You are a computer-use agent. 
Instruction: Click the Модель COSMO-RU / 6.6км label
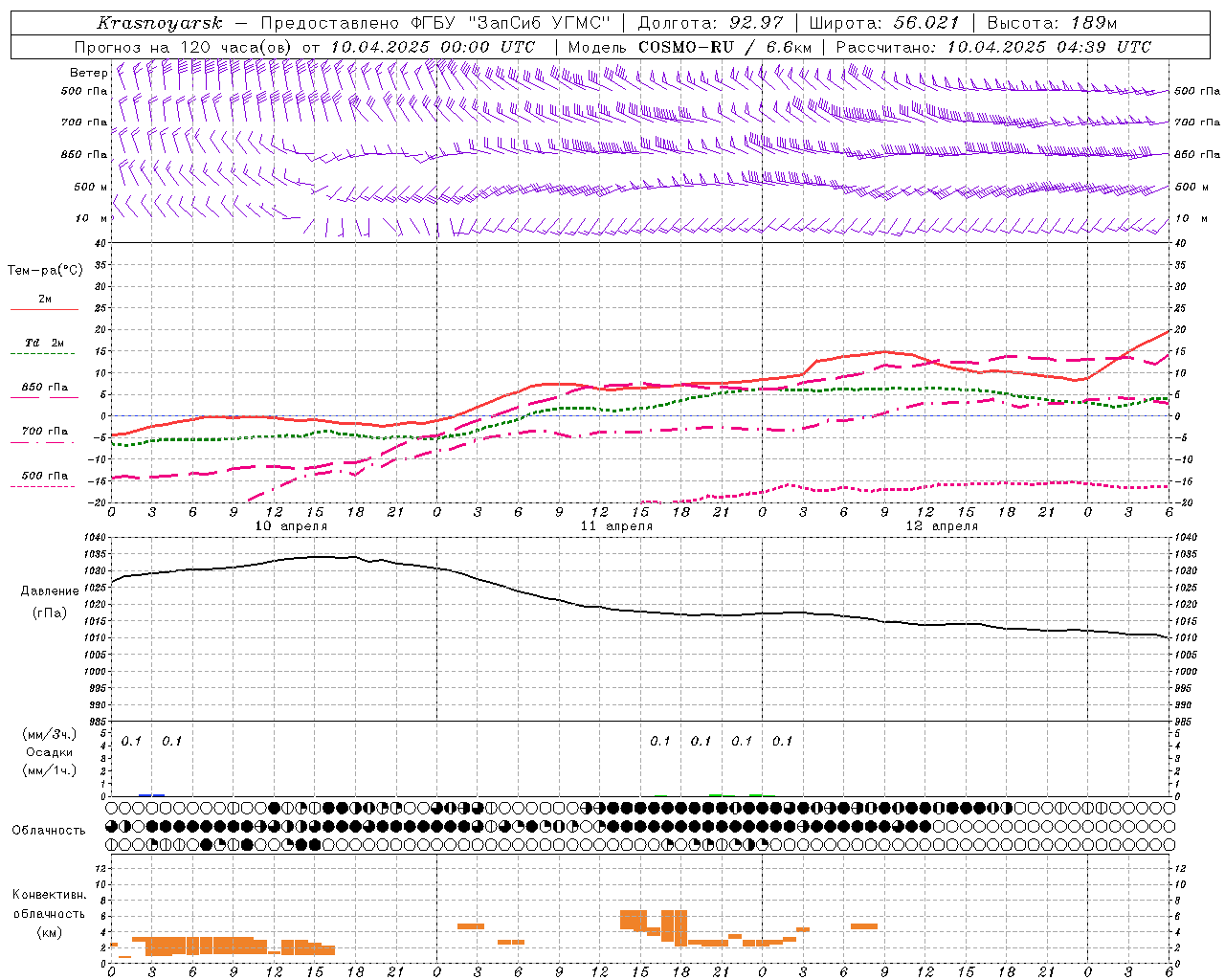689,47
